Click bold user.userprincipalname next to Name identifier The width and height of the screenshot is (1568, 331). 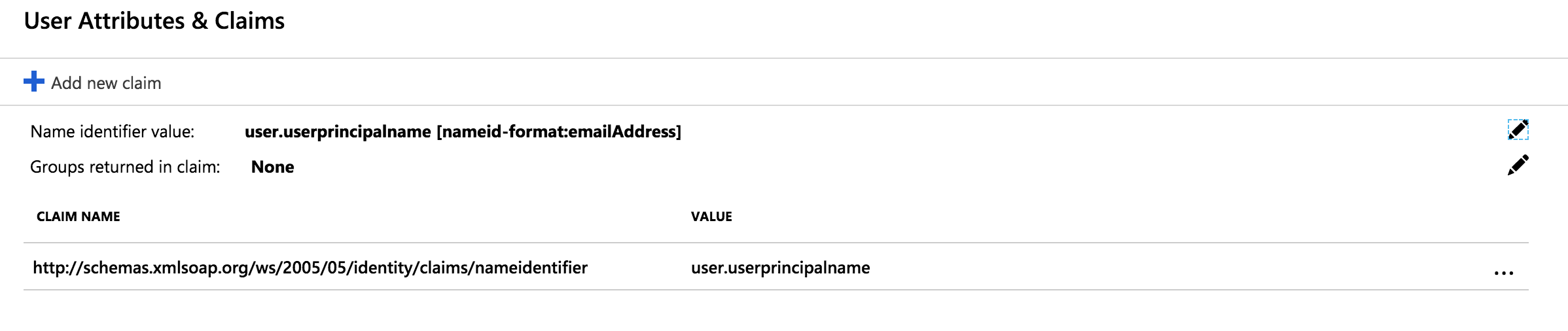(338, 131)
